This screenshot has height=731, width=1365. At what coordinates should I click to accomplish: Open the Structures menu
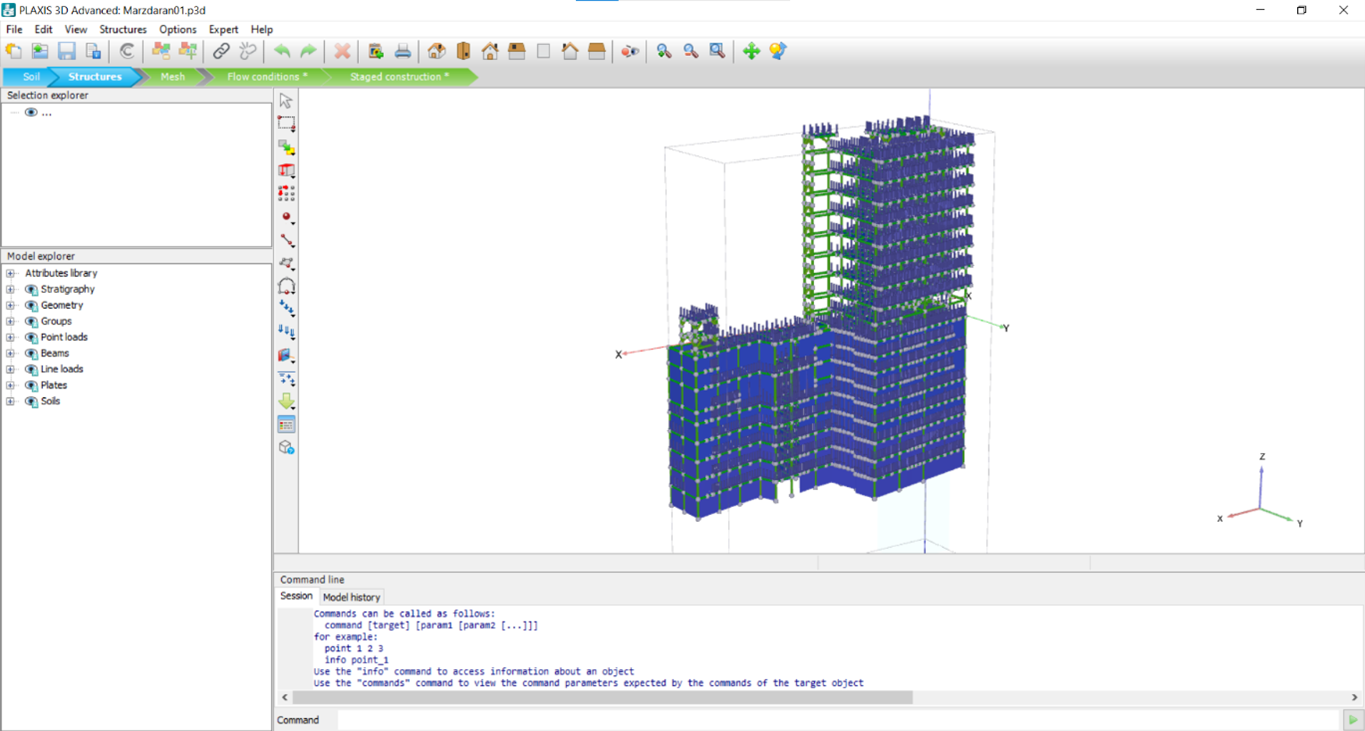123,29
